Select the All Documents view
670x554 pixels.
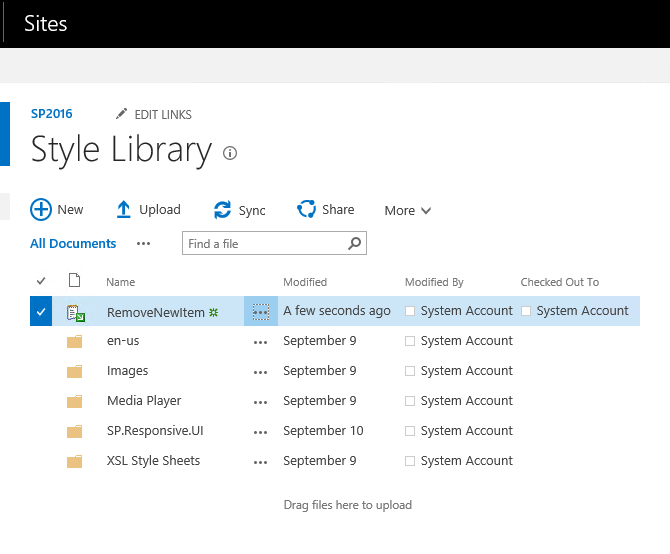click(x=73, y=243)
